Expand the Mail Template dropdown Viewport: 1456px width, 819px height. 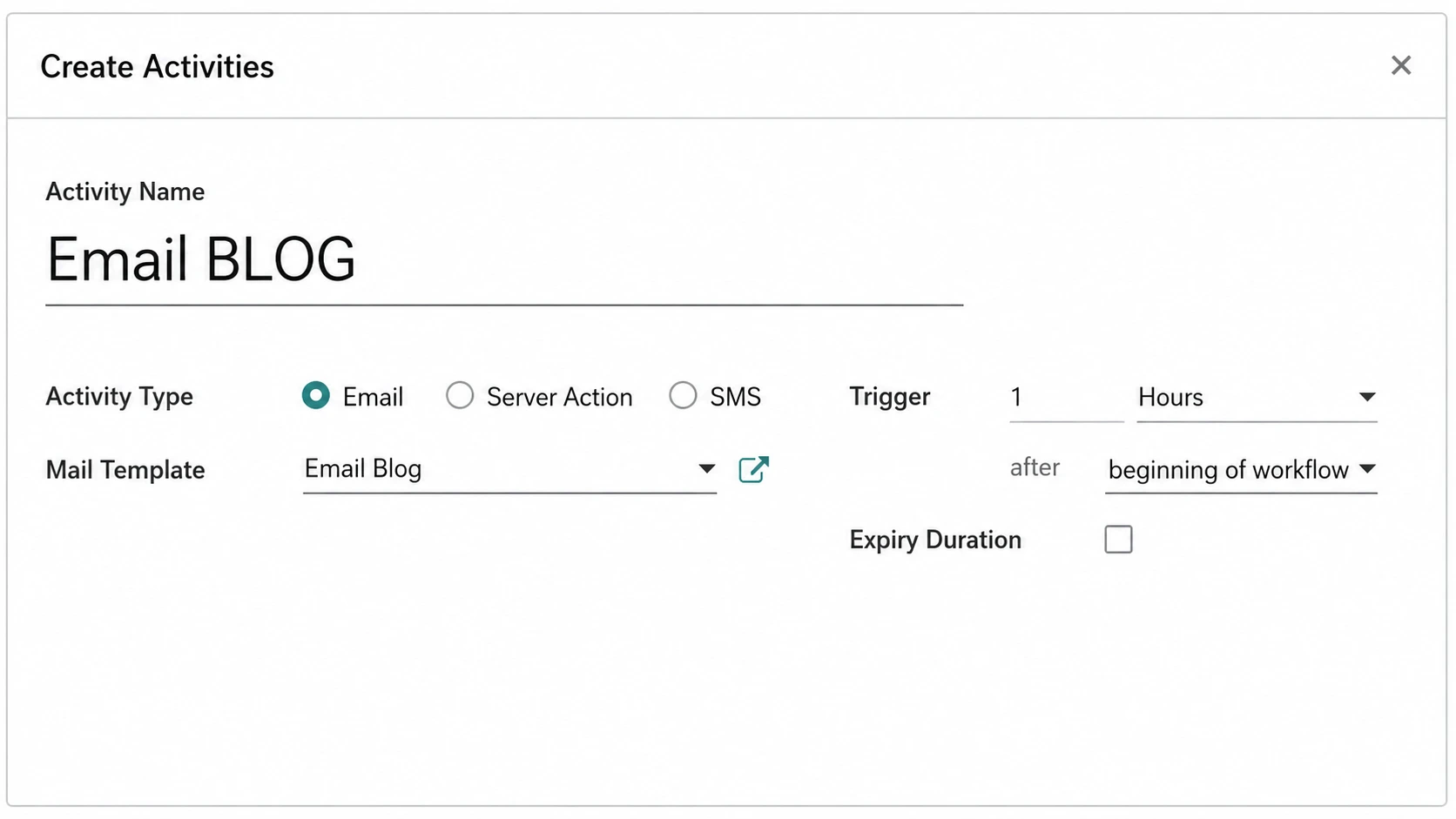point(509,470)
